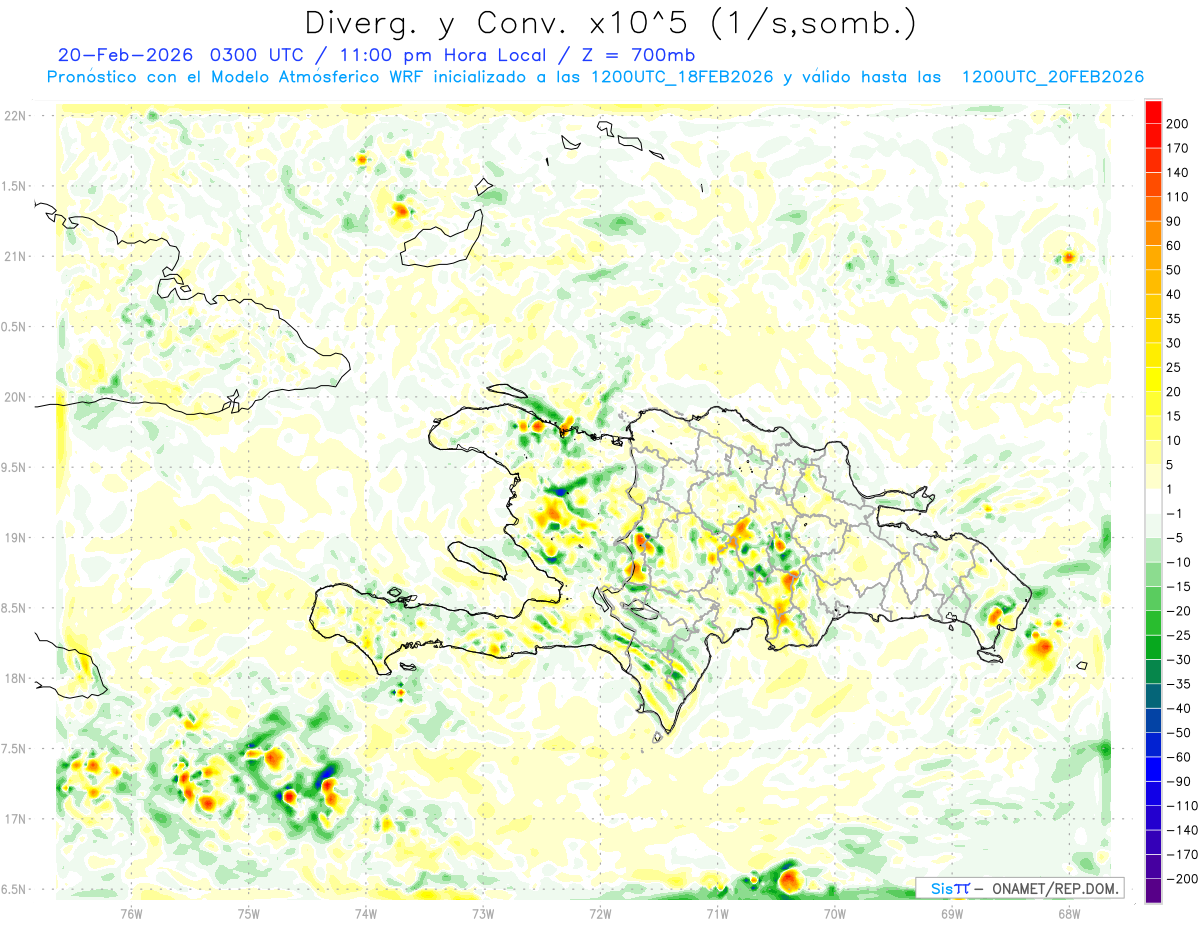The image size is (1200, 927).
Task: Click the "22N" latitude label
Action: click(15, 116)
